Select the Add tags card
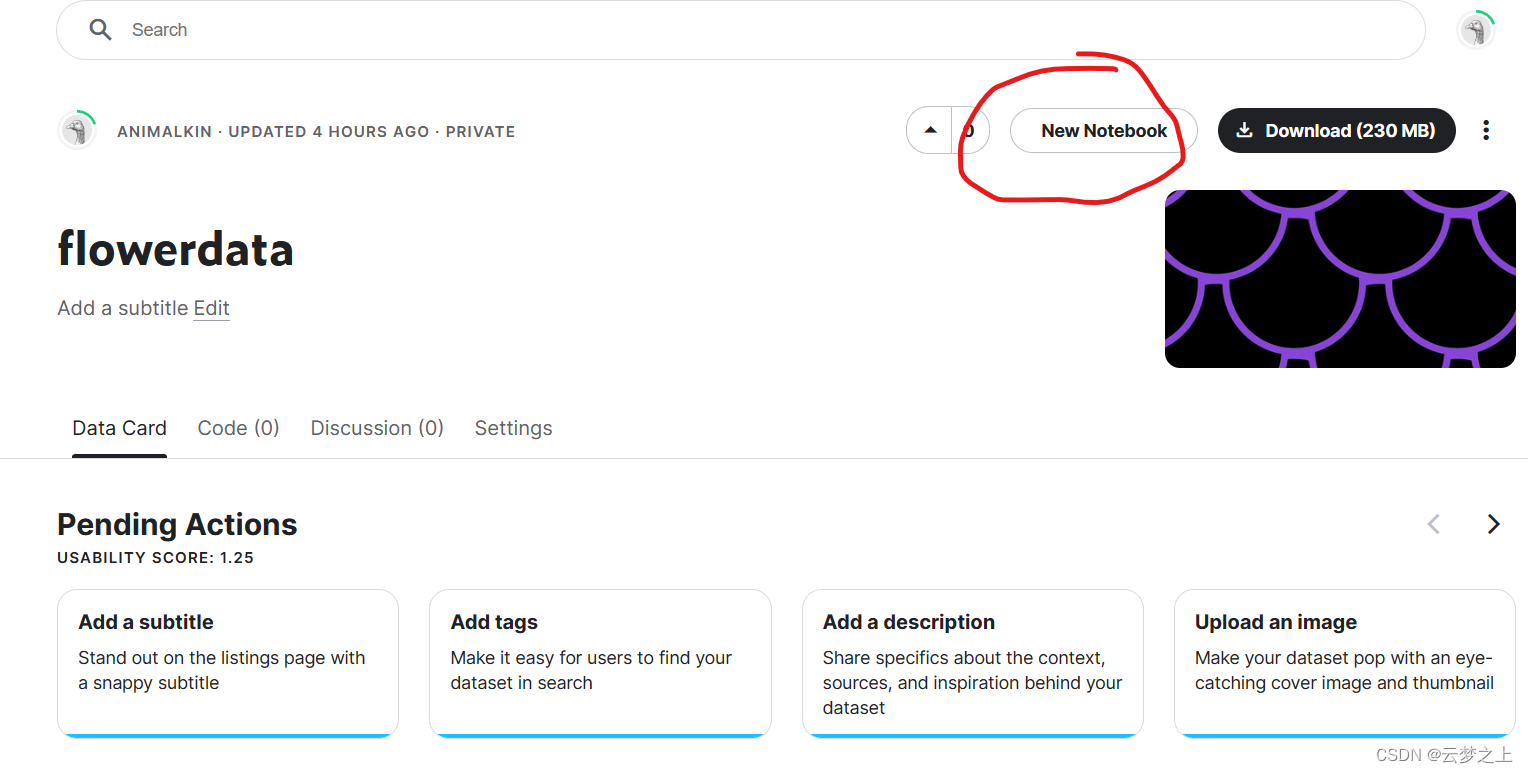Image resolution: width=1528 pixels, height=773 pixels. click(x=600, y=663)
